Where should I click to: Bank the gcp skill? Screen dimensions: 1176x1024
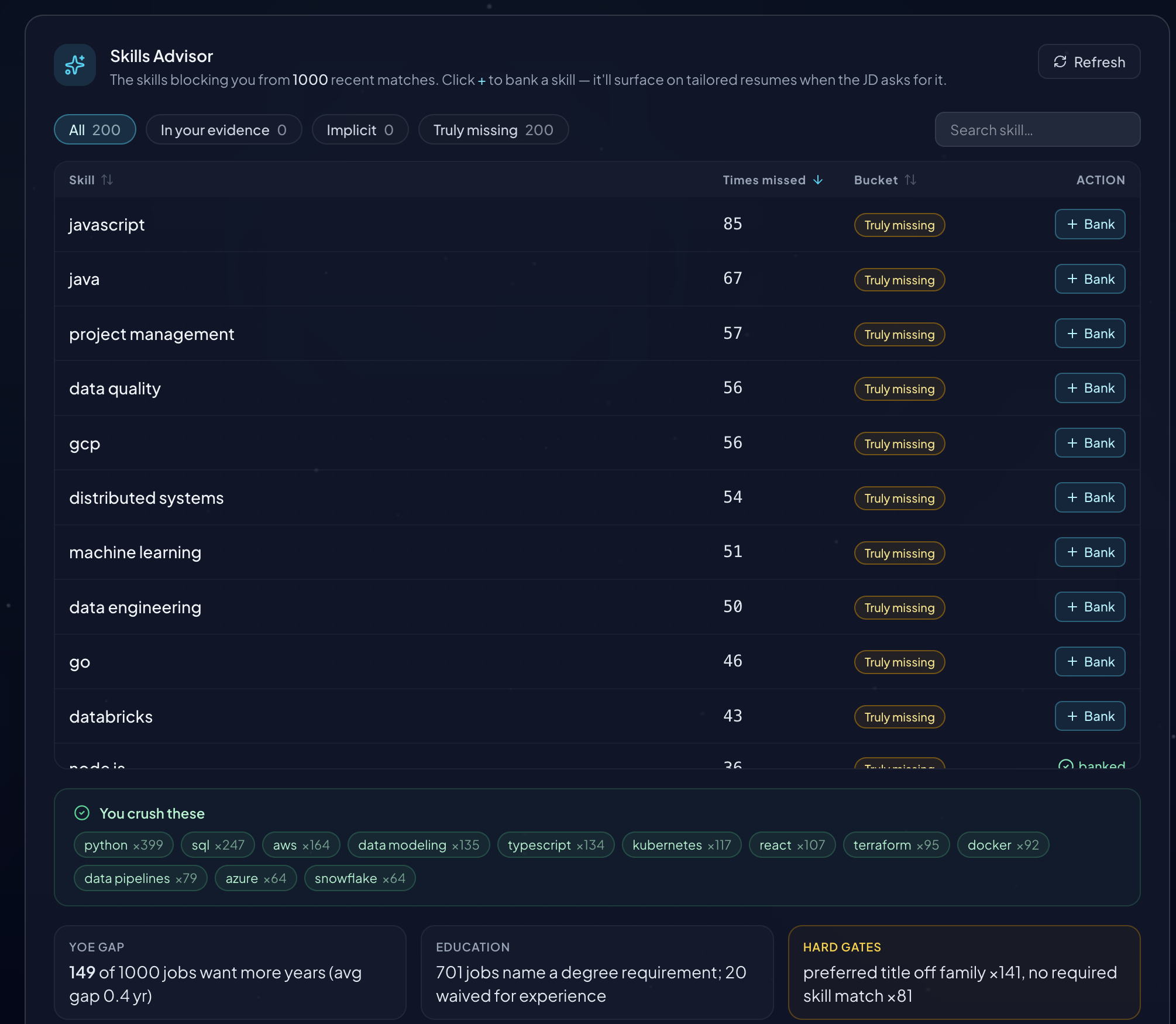pyautogui.click(x=1090, y=443)
